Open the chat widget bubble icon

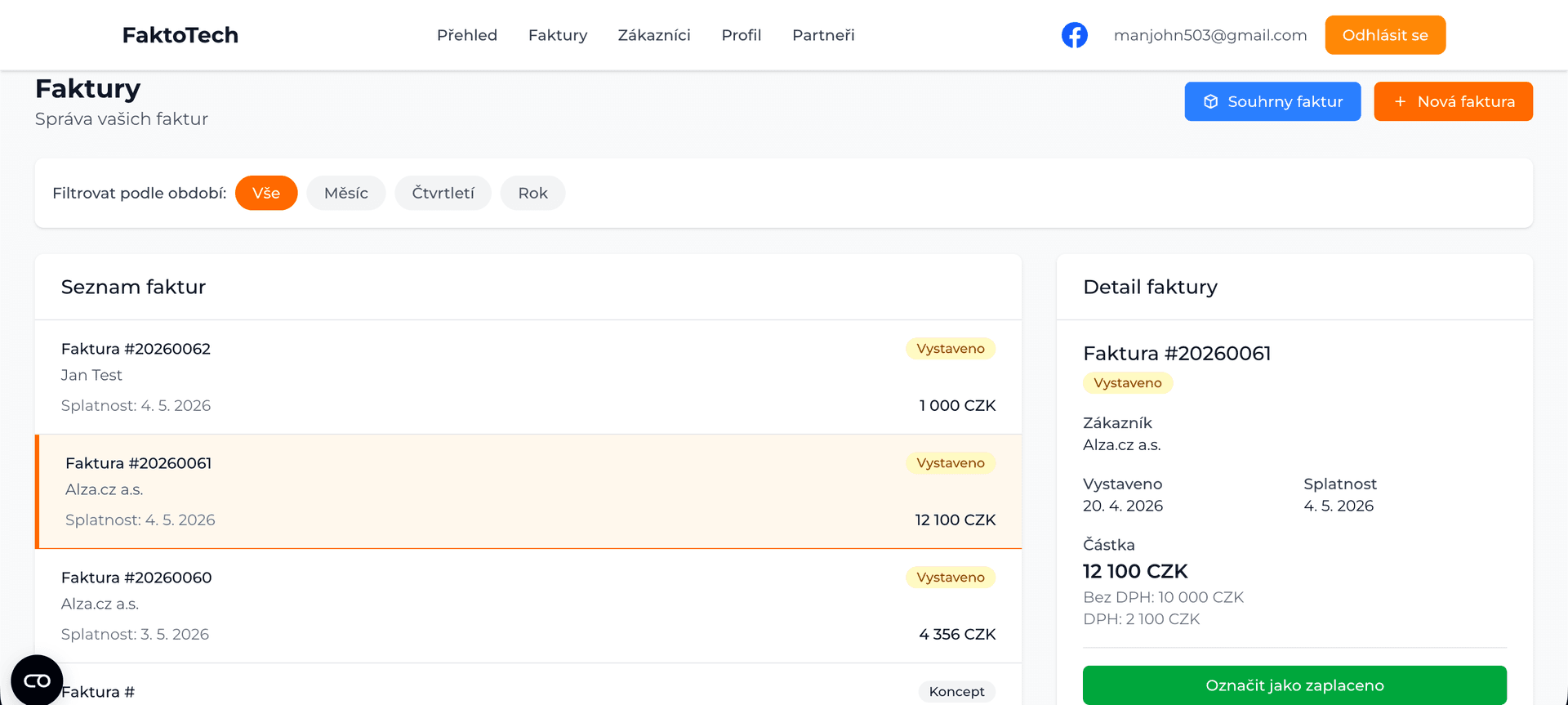pos(37,680)
